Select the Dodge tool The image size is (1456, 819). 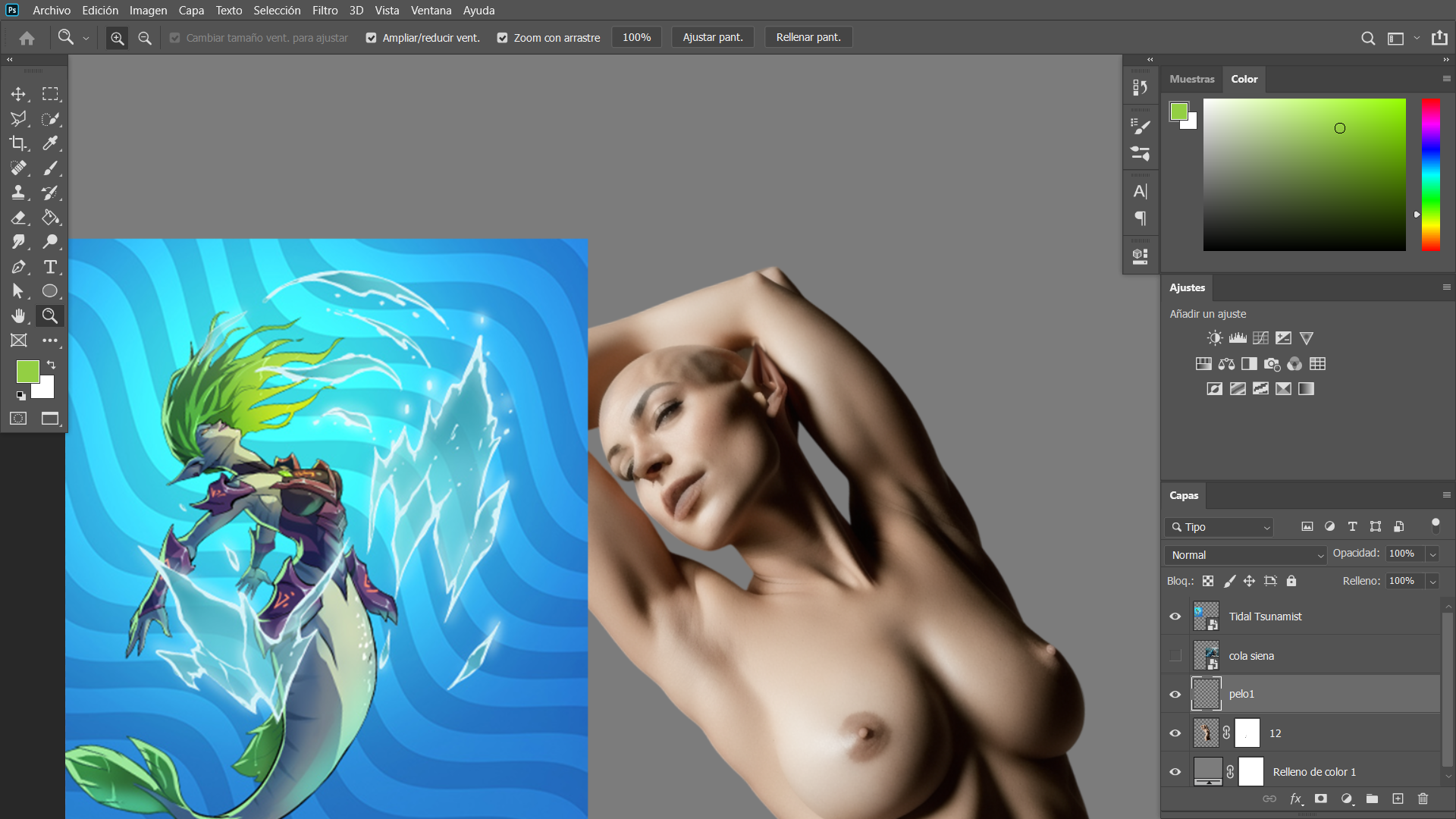[x=50, y=242]
